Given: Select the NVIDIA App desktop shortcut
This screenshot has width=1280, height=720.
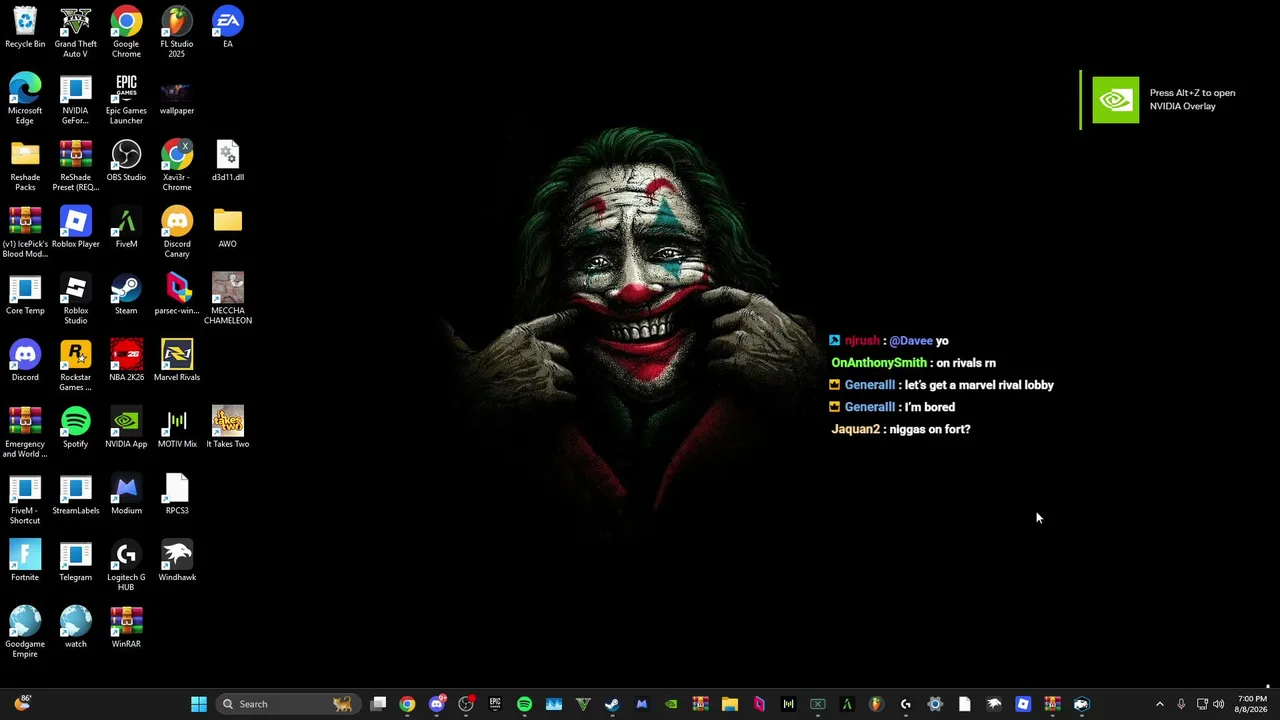Looking at the screenshot, I should pyautogui.click(x=126, y=428).
